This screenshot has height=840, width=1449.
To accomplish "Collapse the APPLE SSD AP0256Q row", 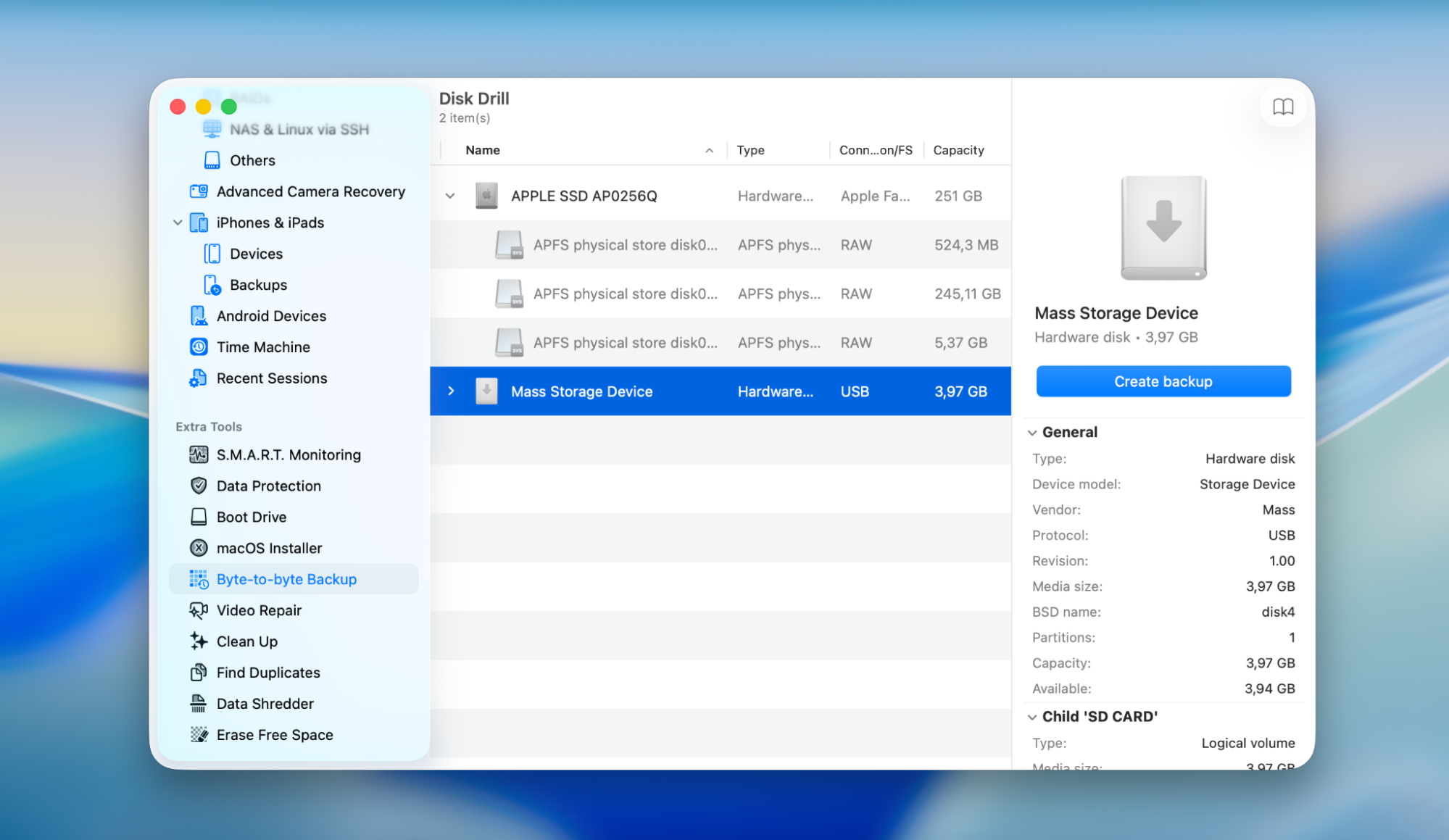I will coord(450,196).
